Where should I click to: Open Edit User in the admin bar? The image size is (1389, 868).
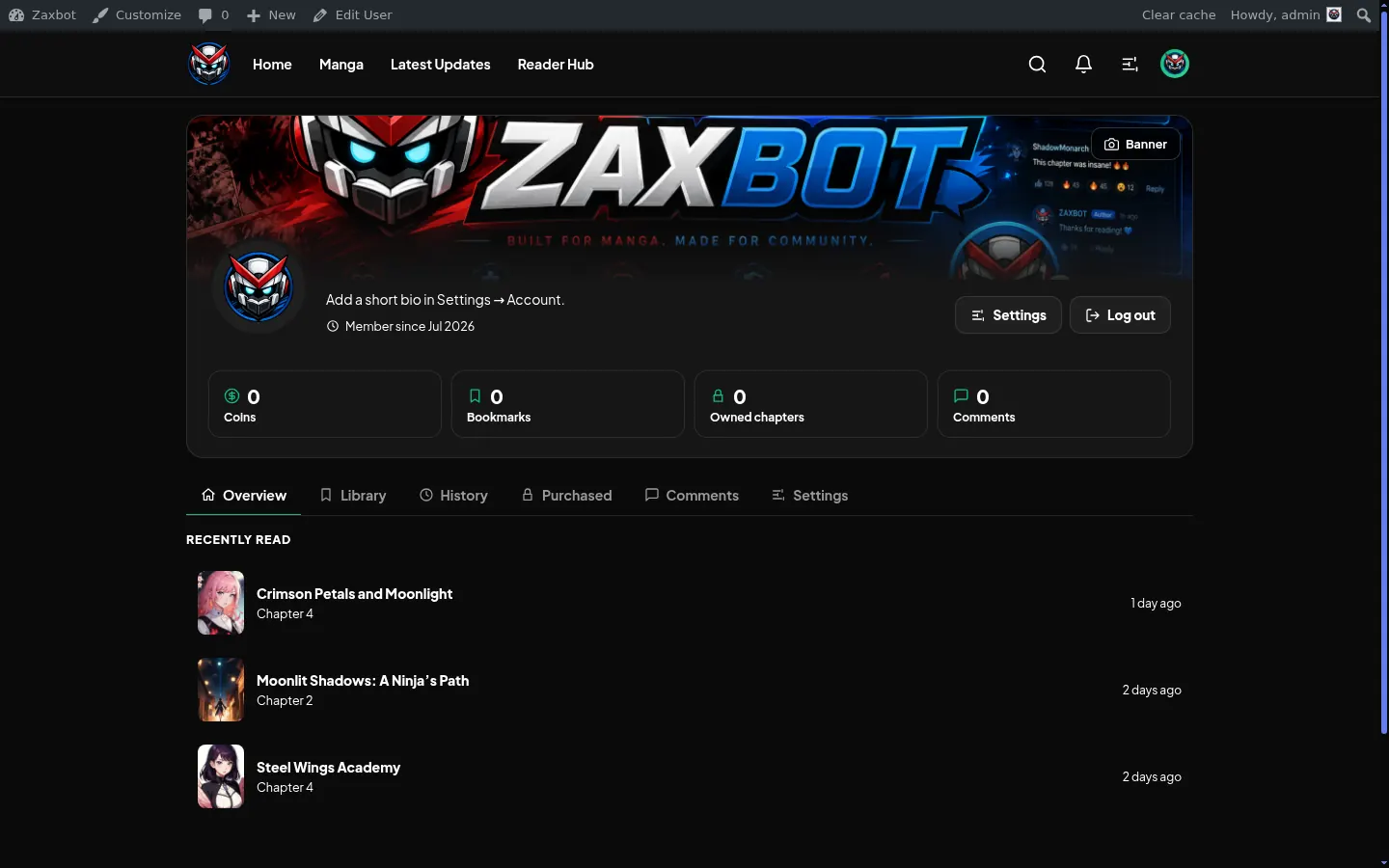[x=352, y=14]
